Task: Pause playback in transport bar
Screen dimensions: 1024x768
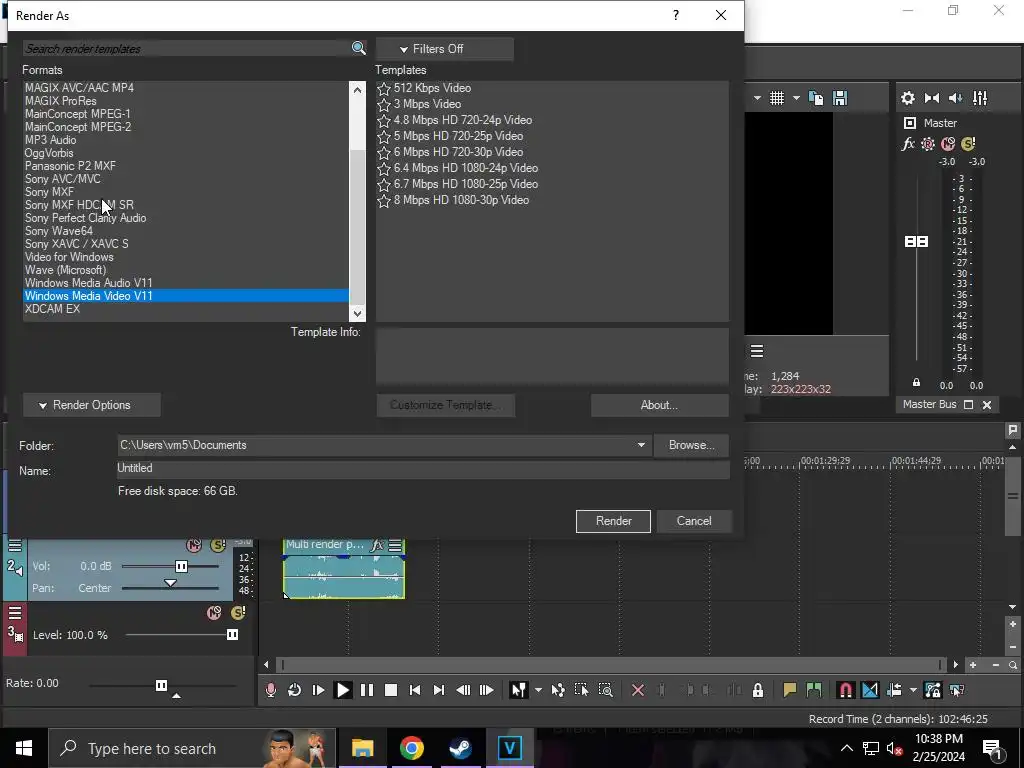Action: [366, 690]
